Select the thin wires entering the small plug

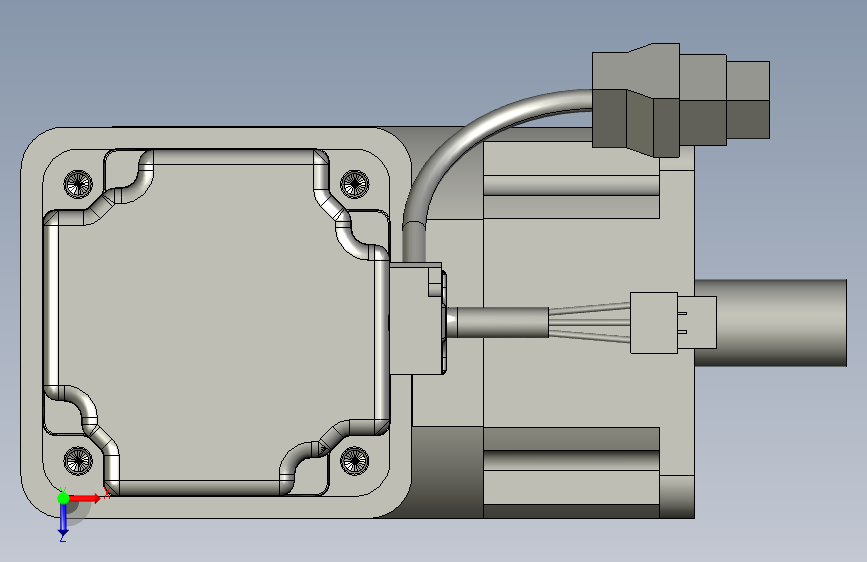tap(589, 322)
